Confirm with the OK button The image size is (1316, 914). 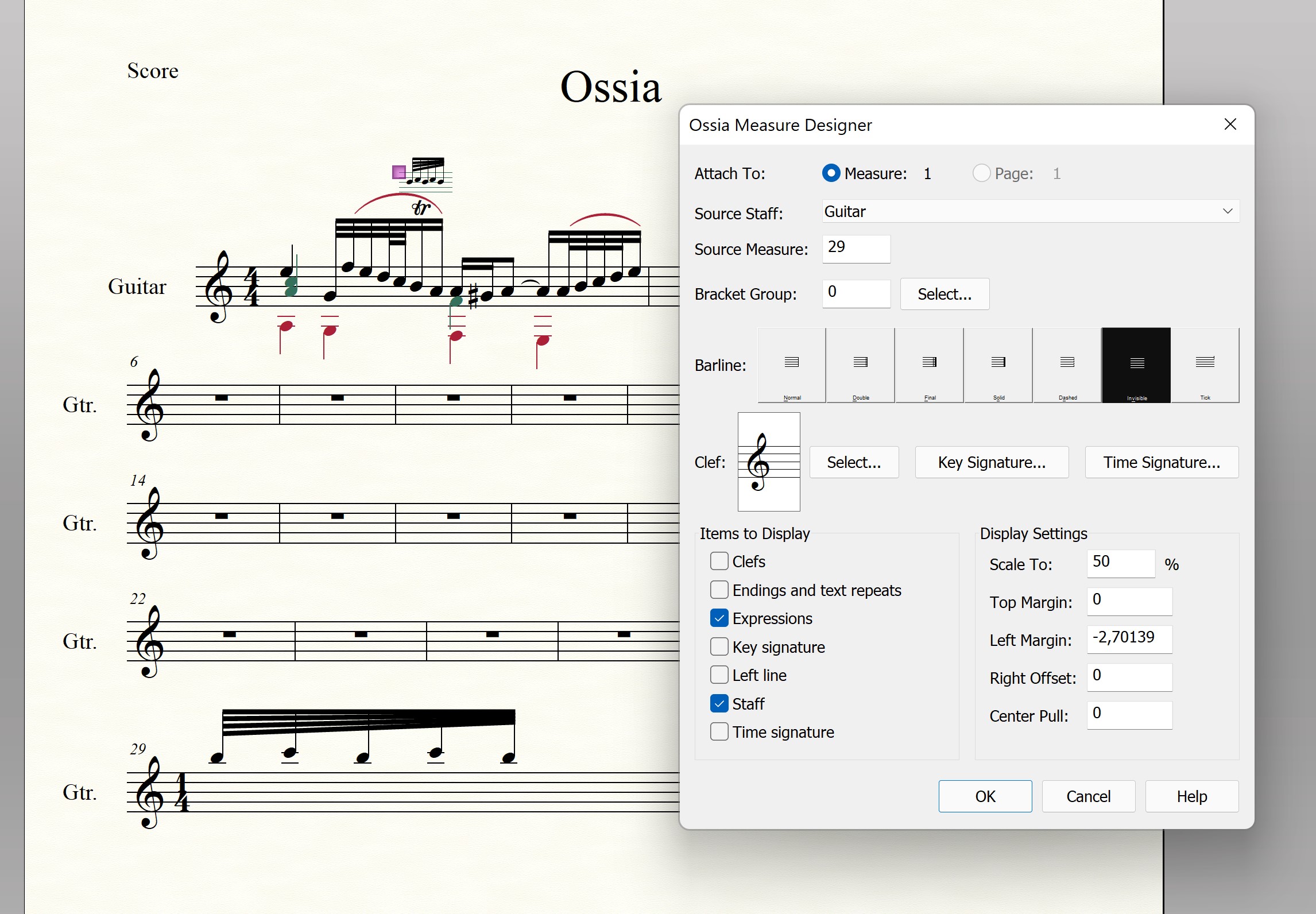pyautogui.click(x=985, y=796)
